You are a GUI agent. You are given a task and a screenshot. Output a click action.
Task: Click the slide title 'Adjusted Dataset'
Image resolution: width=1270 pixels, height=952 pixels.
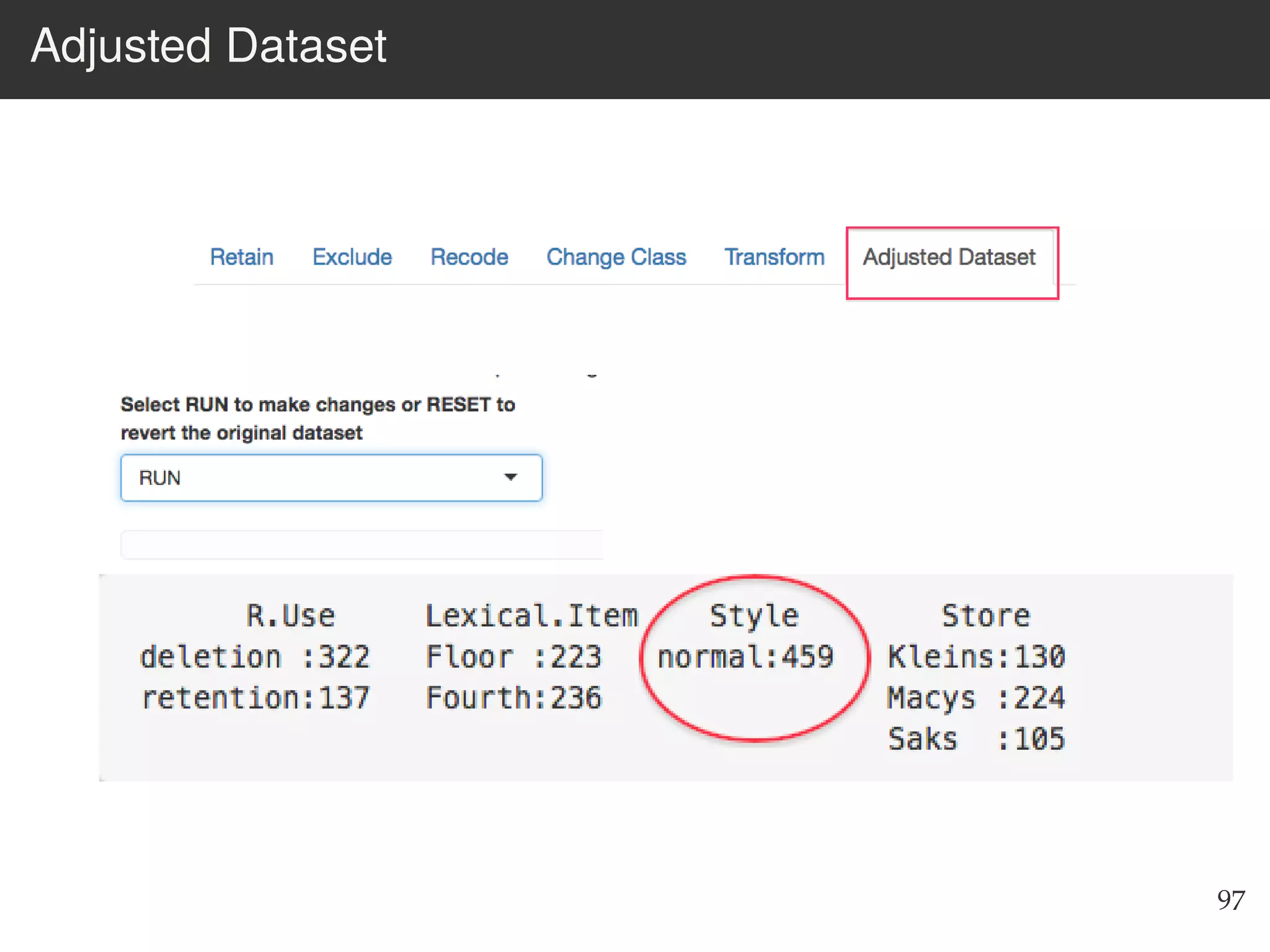point(208,46)
